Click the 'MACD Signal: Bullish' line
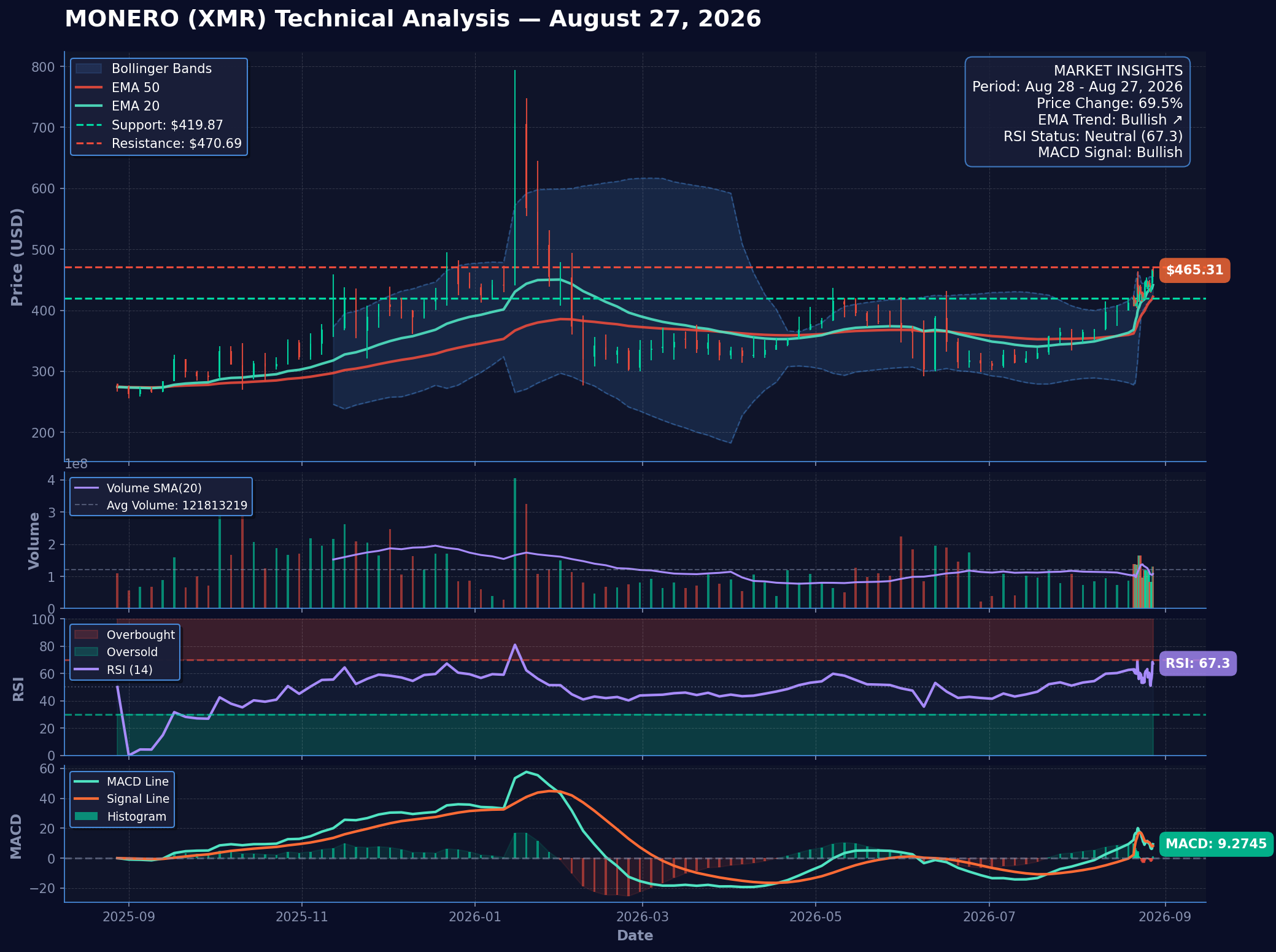1276x952 pixels. (x=1110, y=152)
